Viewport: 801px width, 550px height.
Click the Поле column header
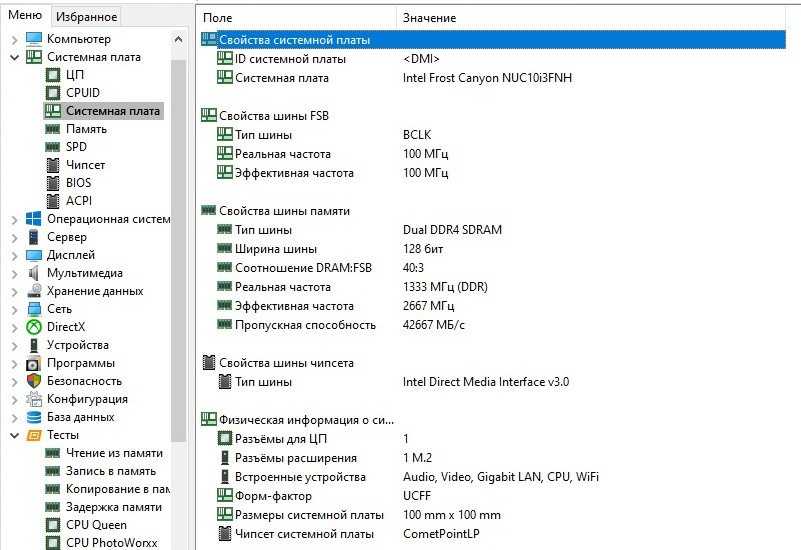click(217, 18)
